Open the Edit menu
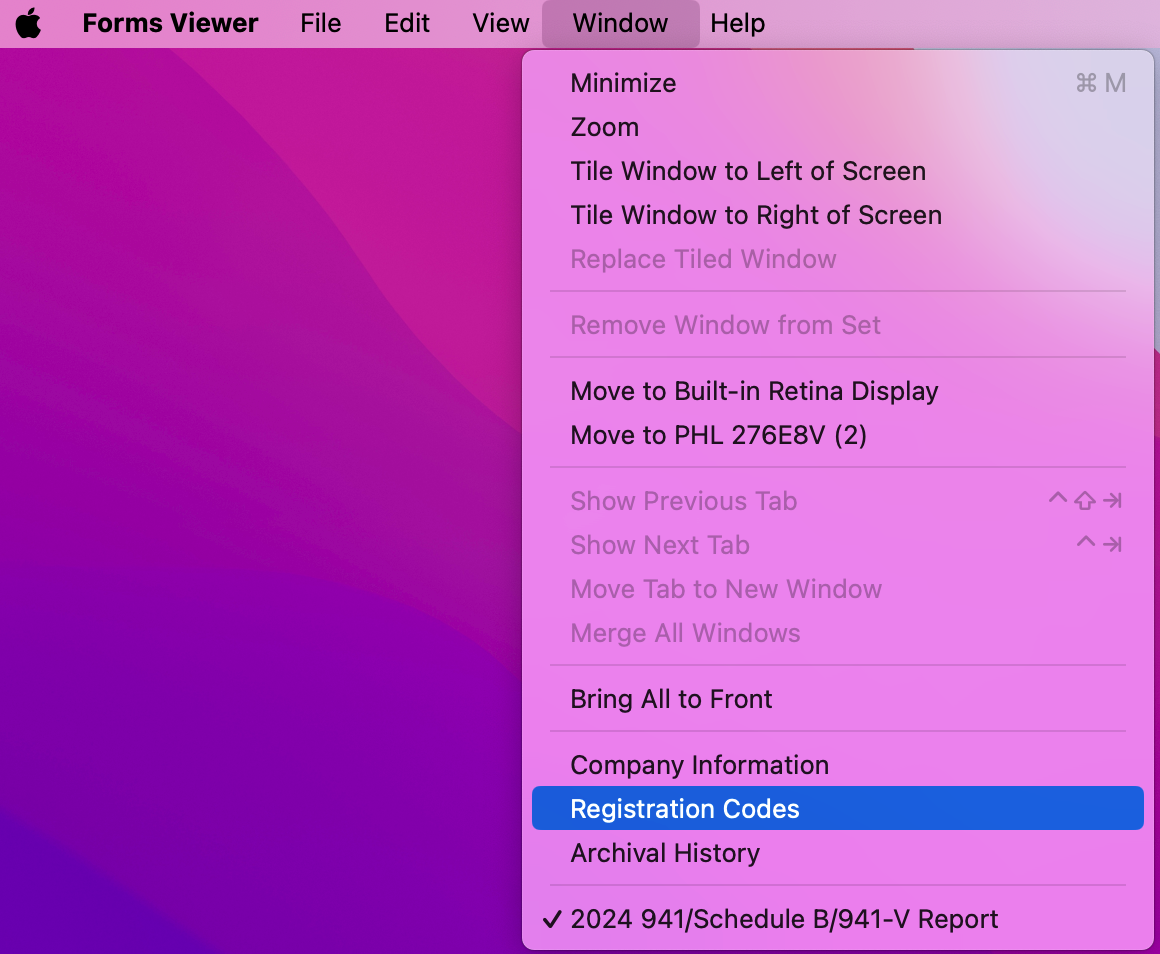Screen dimensions: 1160x954 point(407,23)
